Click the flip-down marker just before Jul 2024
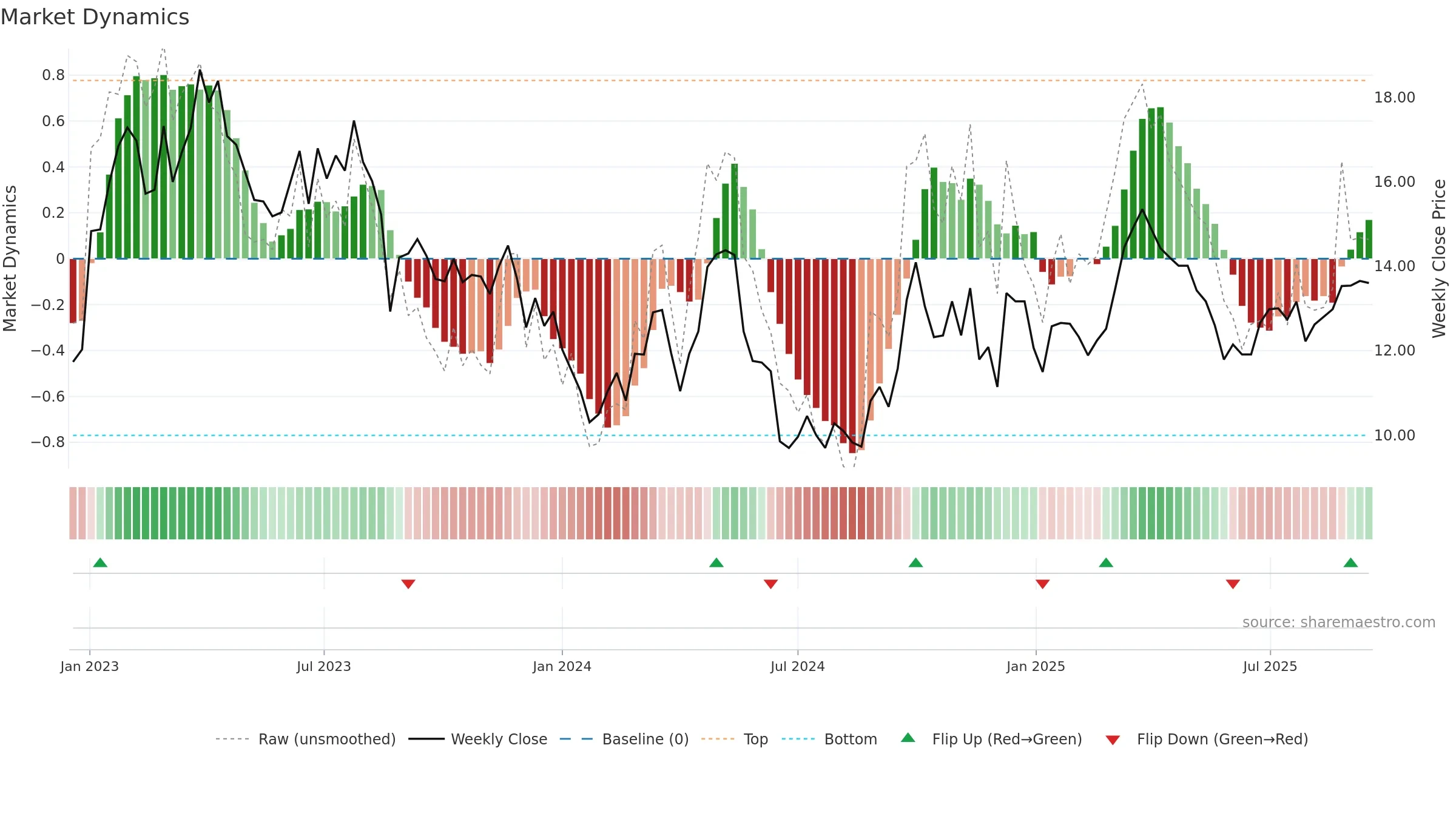Screen dimensions: 1456x819 pos(770,584)
